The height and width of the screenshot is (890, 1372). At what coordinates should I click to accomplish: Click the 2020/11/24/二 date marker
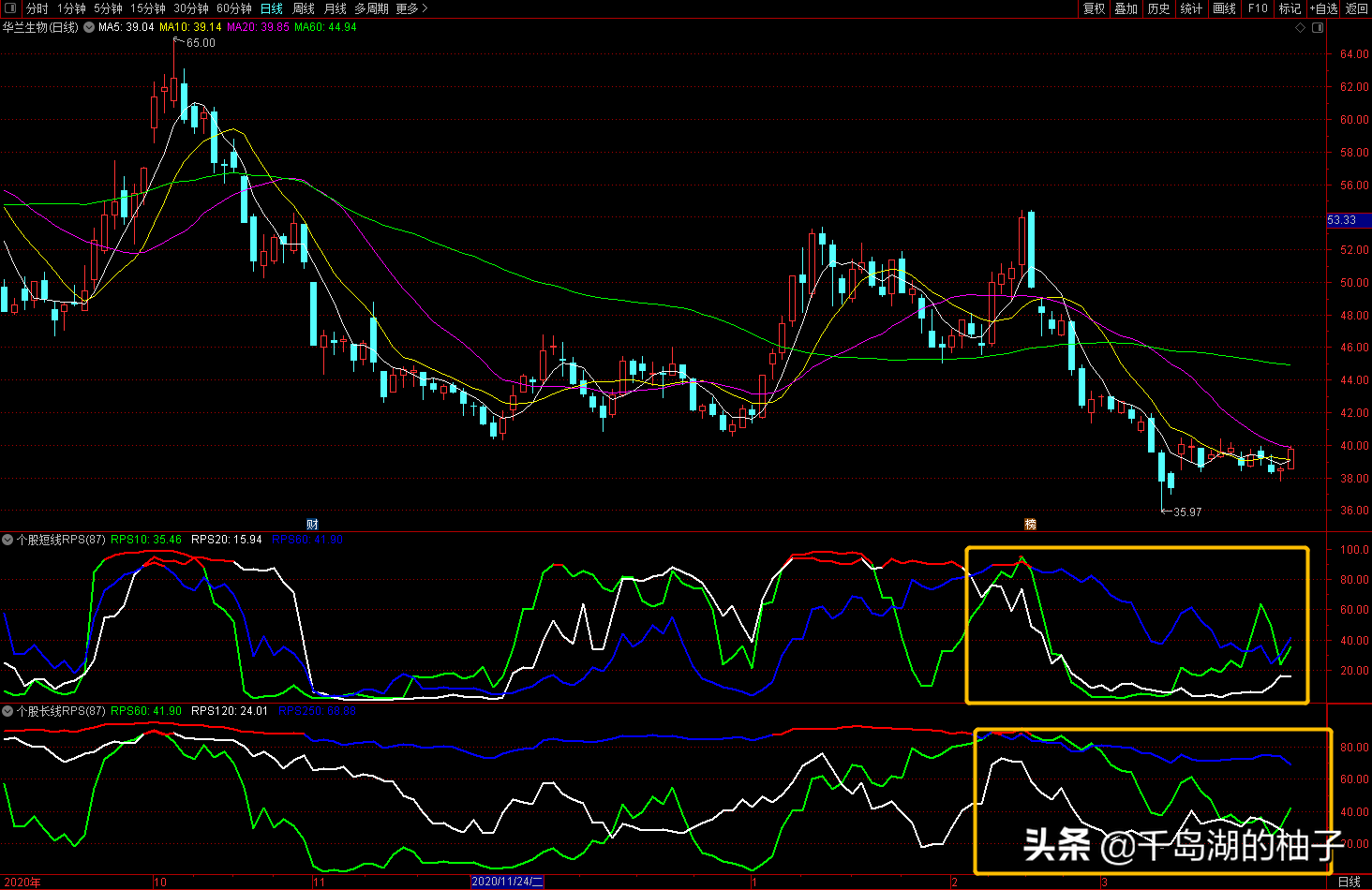point(507,882)
